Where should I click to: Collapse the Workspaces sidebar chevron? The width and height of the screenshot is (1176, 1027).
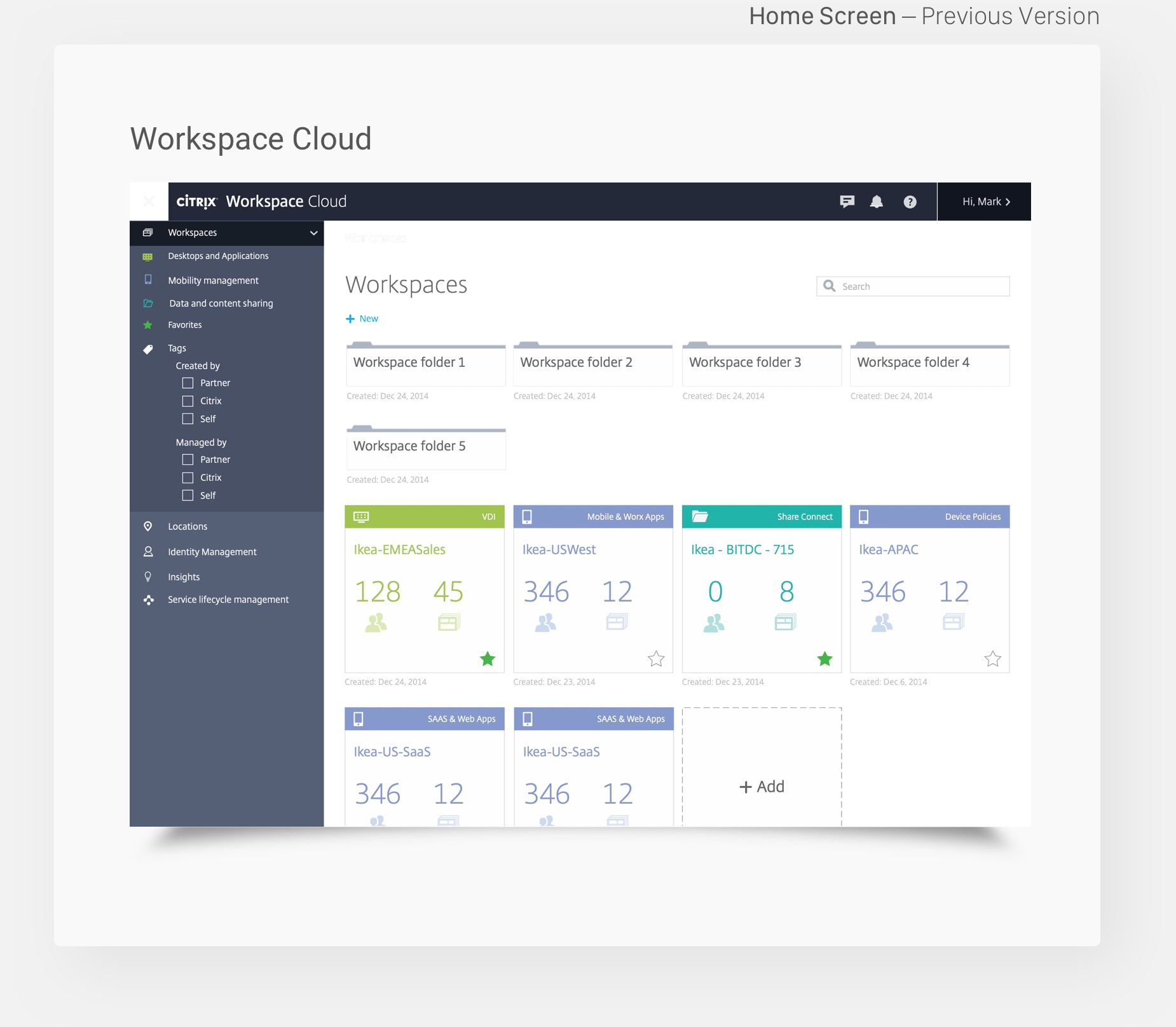coord(313,233)
